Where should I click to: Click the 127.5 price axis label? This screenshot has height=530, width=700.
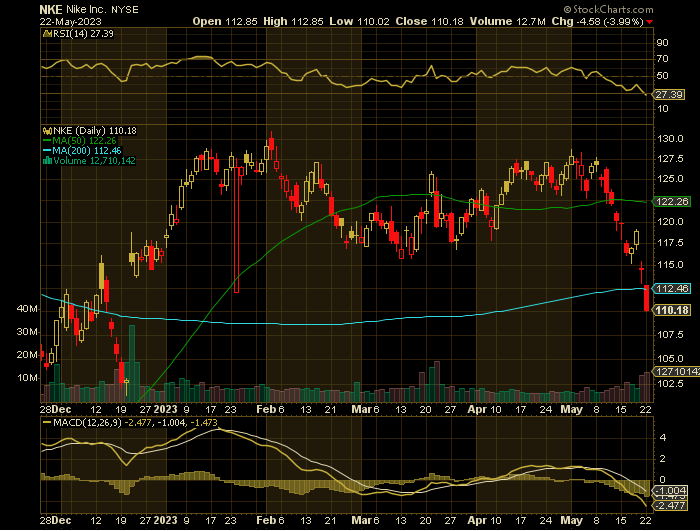(670, 159)
